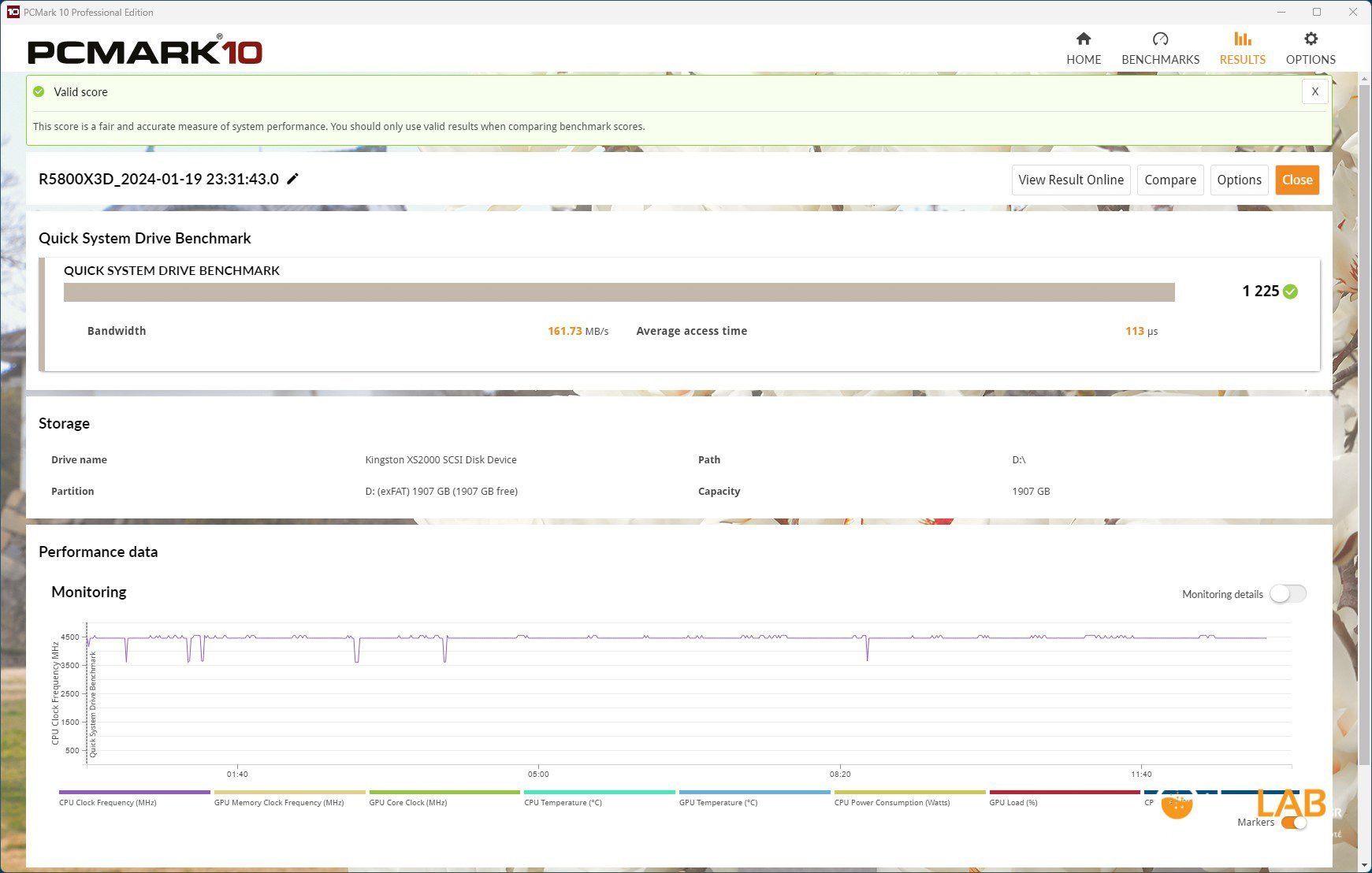This screenshot has height=873, width=1372.
Task: Turn off the Markers toggle
Action: coord(1294,823)
